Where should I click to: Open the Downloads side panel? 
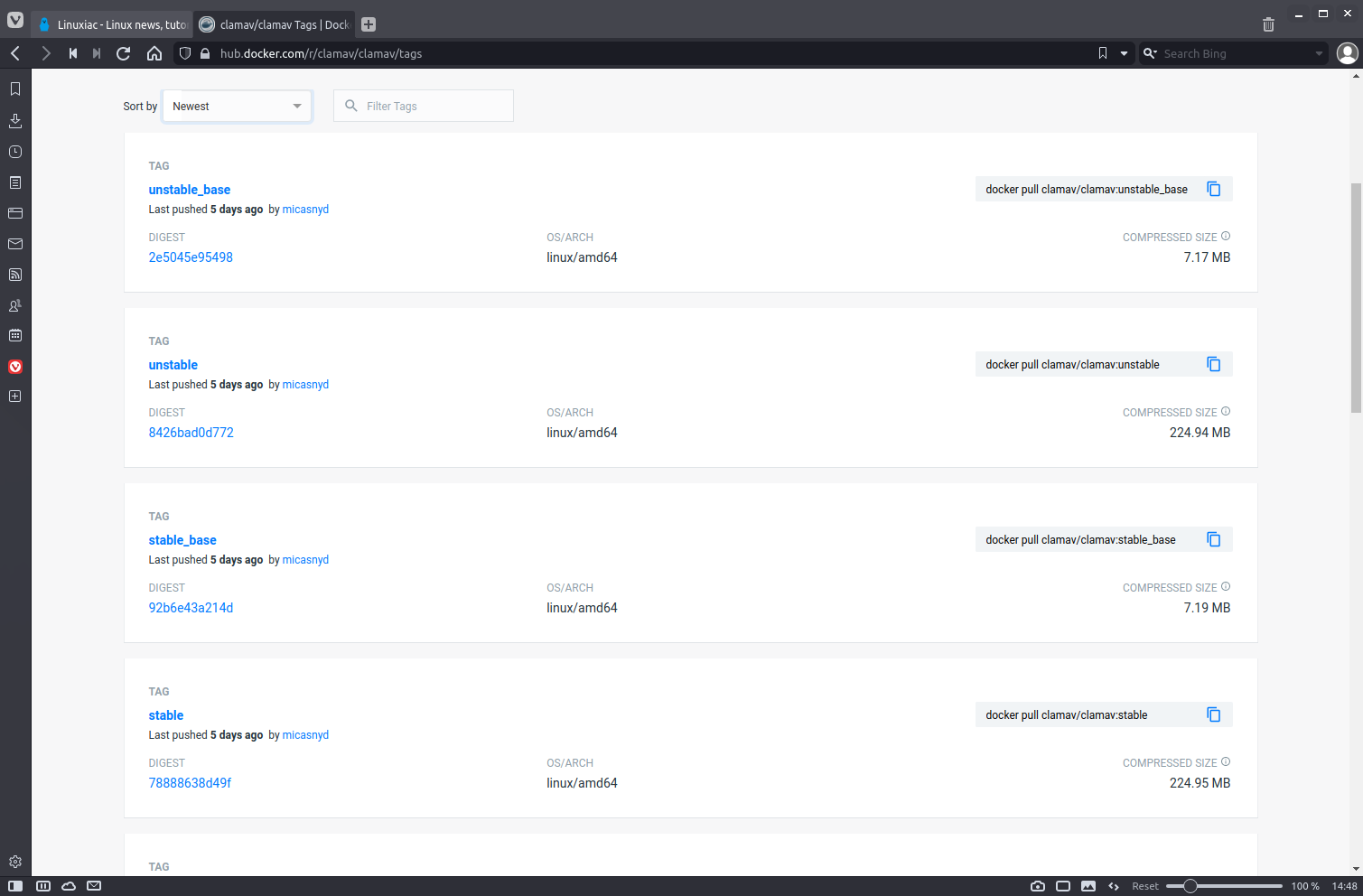coord(15,120)
